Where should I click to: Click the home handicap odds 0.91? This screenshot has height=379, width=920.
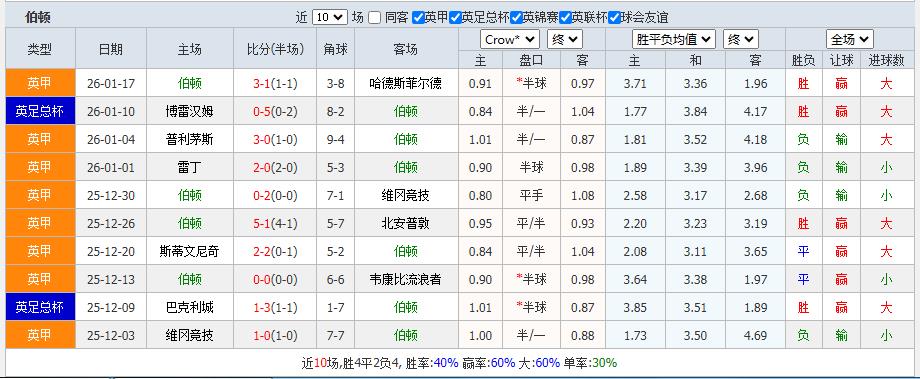click(481, 83)
